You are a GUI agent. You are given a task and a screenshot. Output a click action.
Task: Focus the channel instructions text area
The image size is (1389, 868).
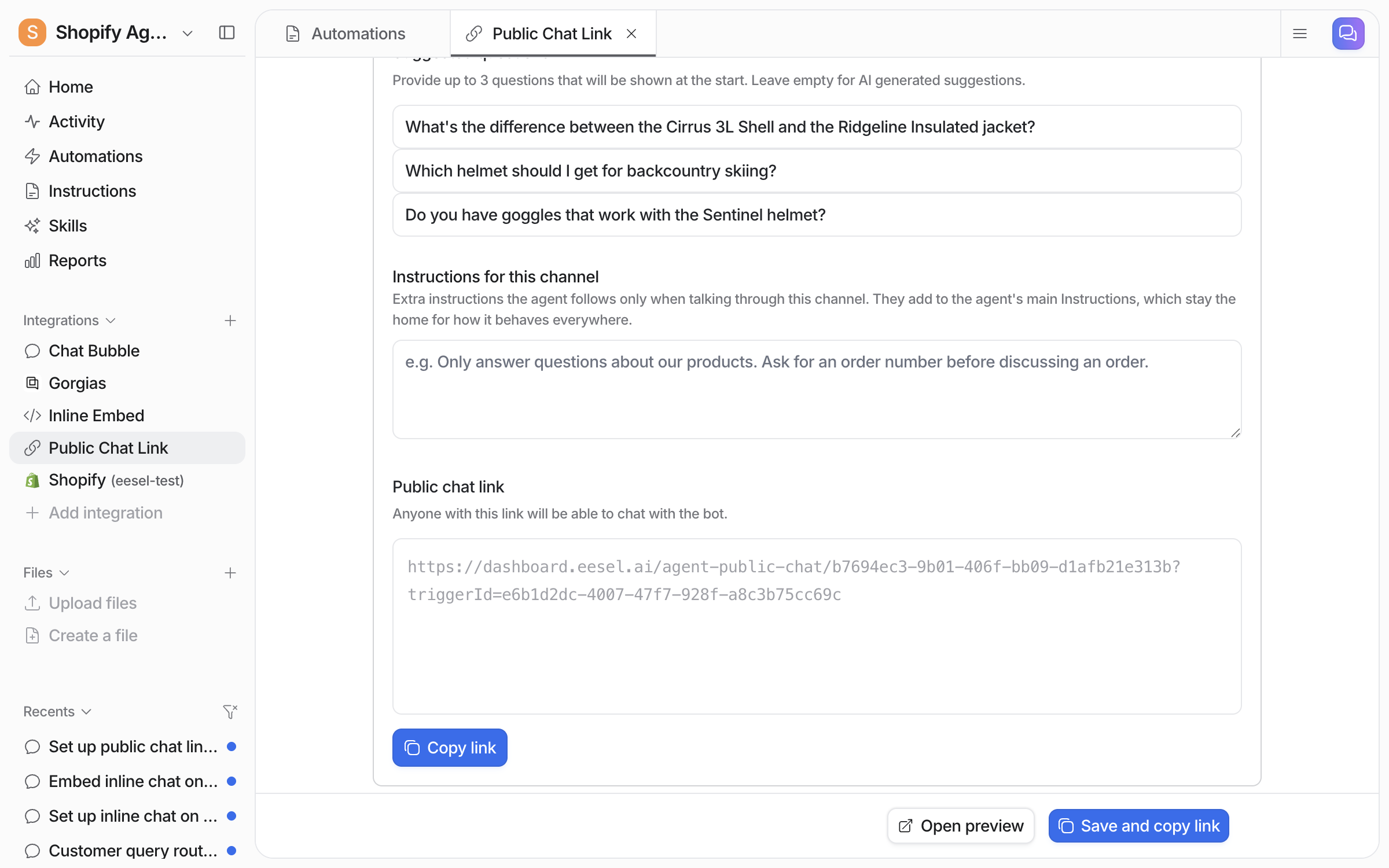tap(817, 389)
